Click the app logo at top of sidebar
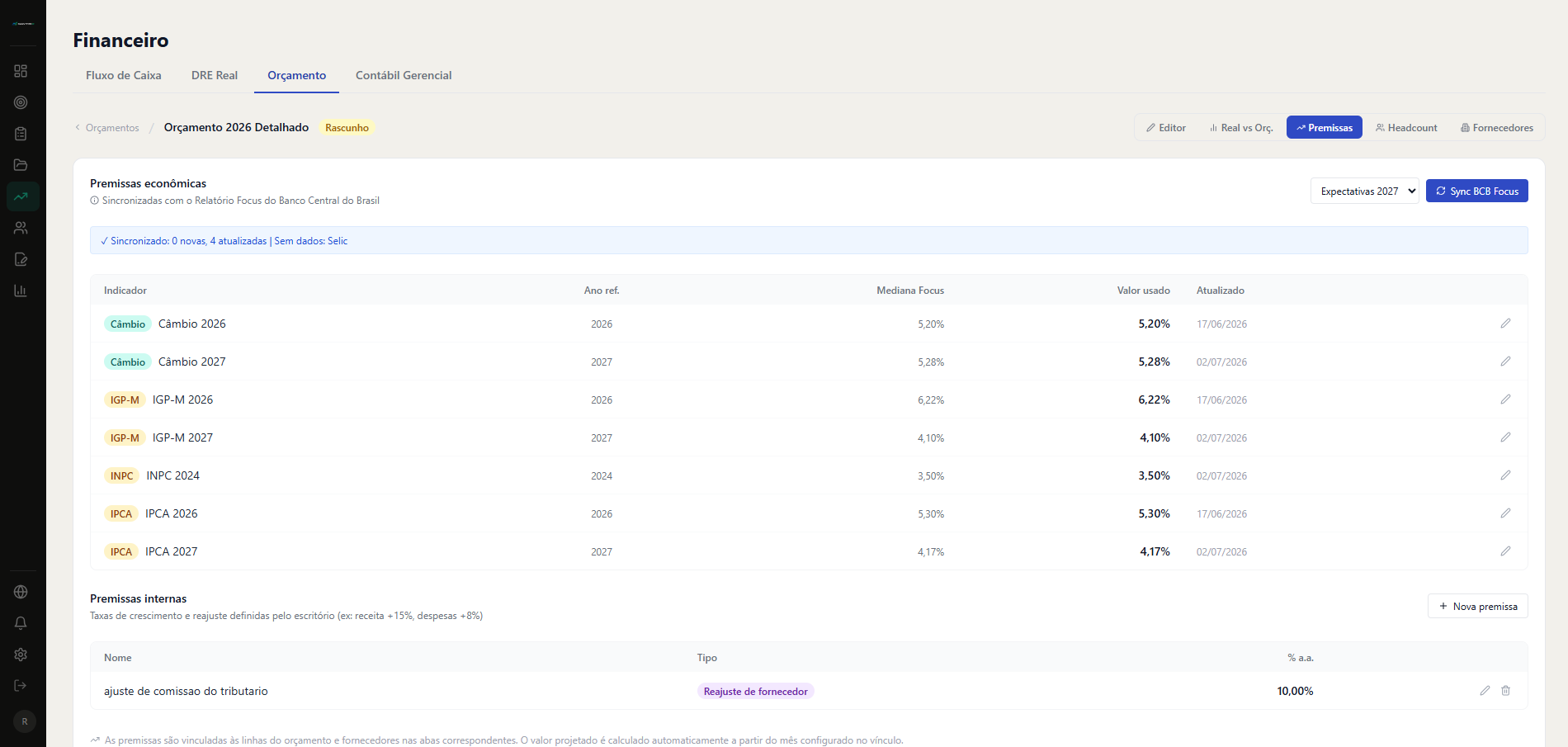This screenshot has width=1568, height=747. click(23, 23)
